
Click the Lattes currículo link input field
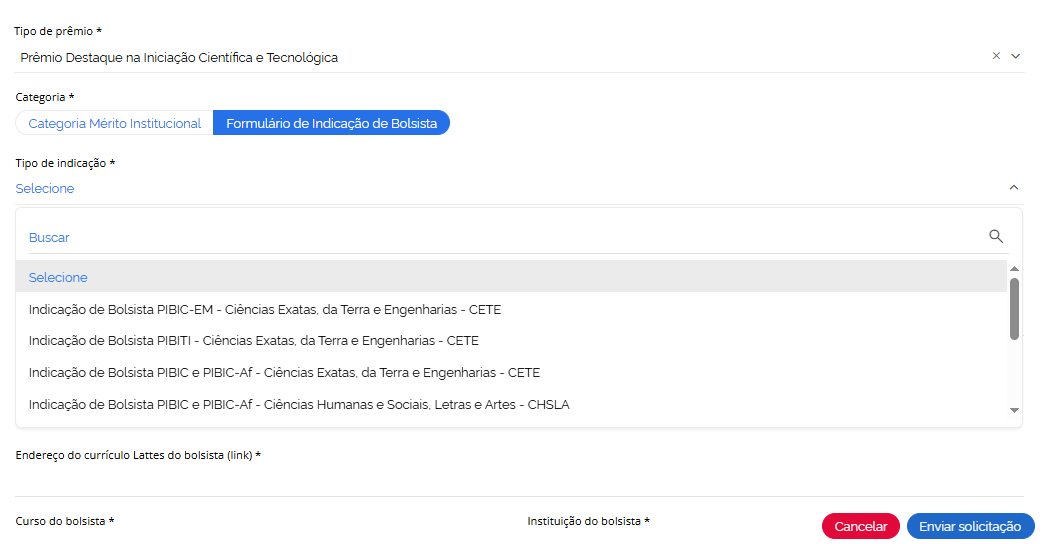519,480
